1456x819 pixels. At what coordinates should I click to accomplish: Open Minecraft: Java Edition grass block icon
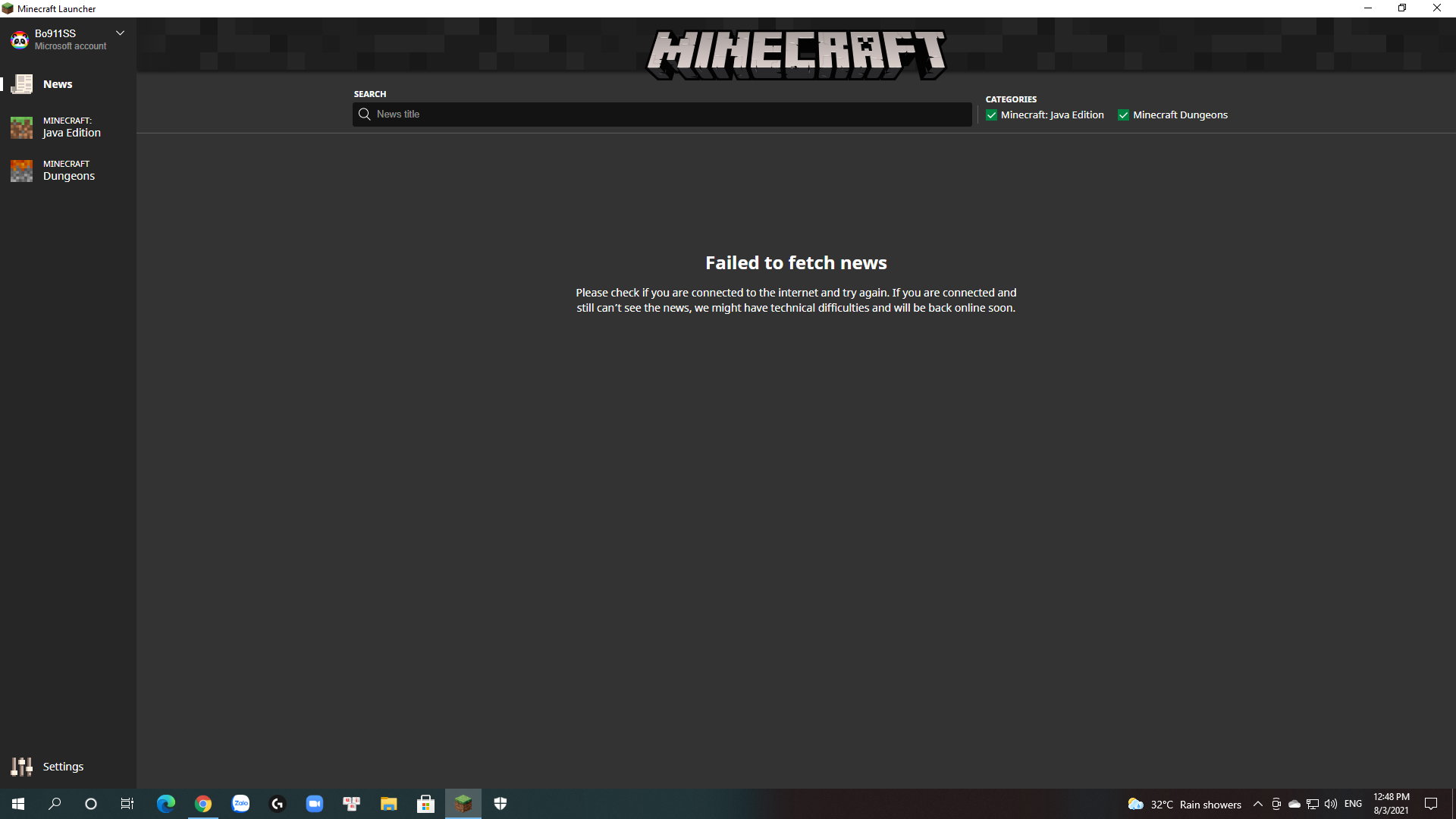[22, 127]
